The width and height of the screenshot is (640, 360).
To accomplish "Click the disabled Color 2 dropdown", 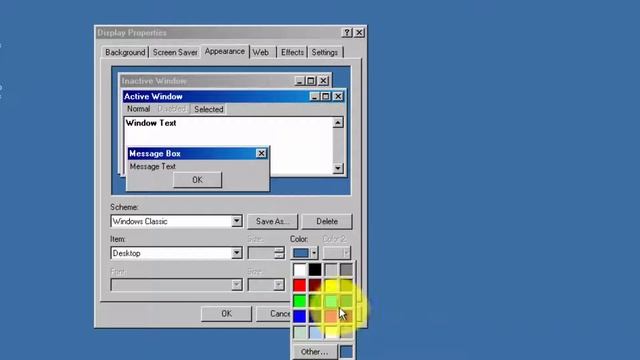I will click(337, 253).
